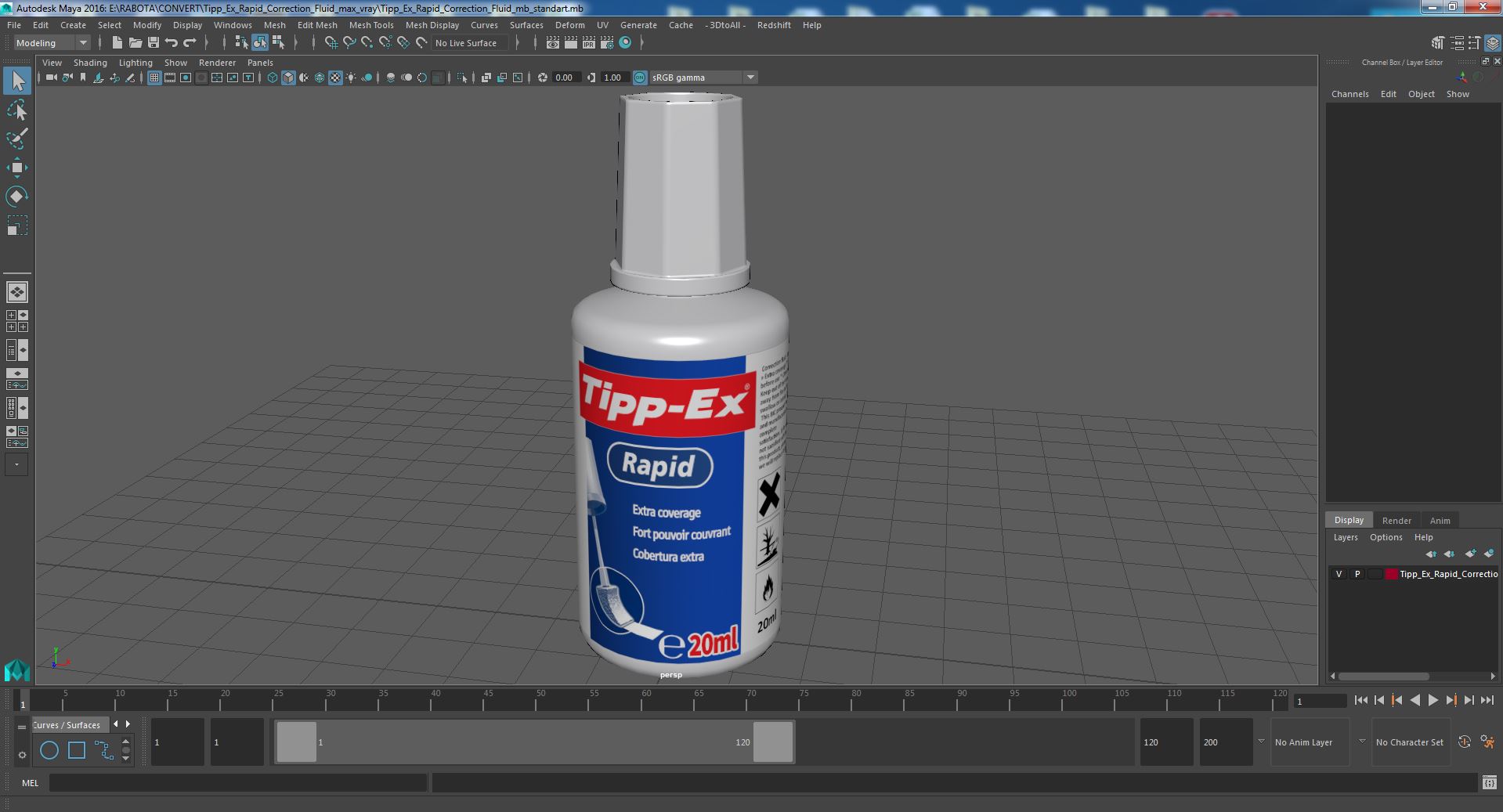The height and width of the screenshot is (812, 1503).
Task: Render the current frame
Action: (570, 43)
